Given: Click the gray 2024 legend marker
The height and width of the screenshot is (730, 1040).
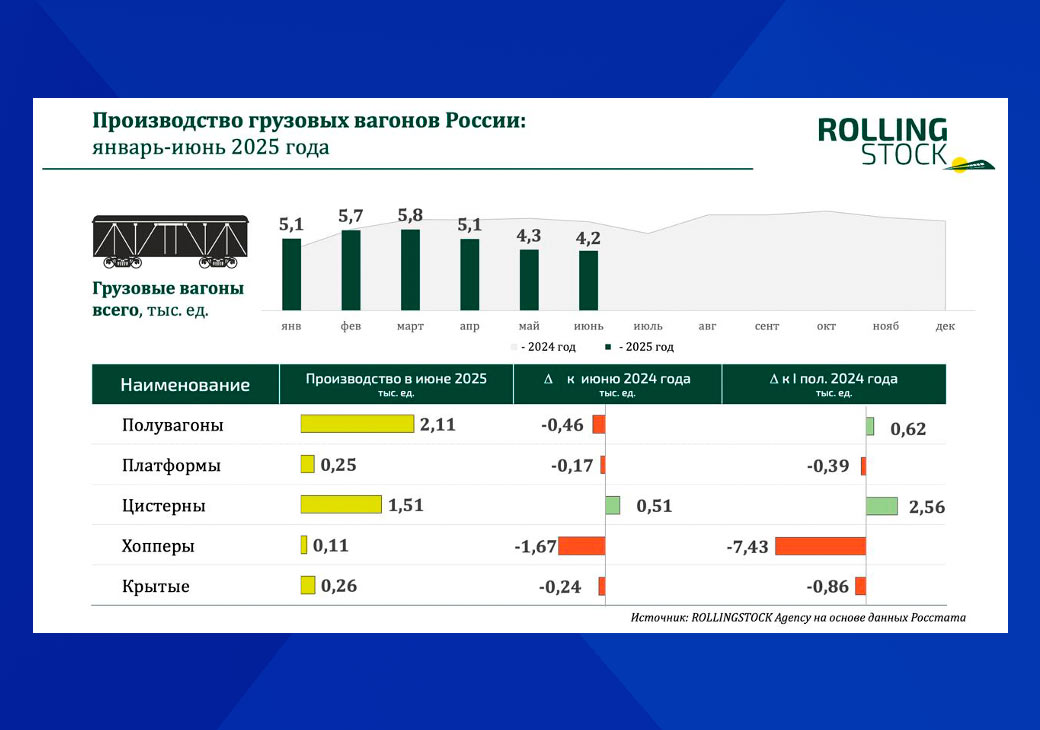Looking at the screenshot, I should click(514, 348).
